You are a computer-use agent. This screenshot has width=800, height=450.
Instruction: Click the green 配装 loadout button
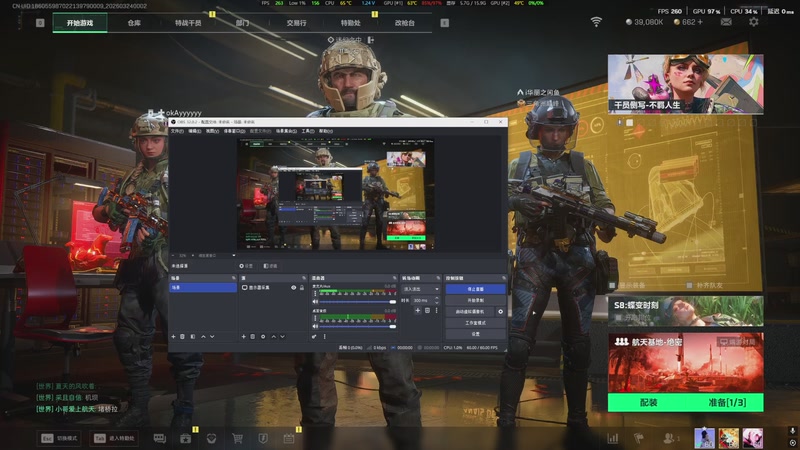tap(648, 403)
